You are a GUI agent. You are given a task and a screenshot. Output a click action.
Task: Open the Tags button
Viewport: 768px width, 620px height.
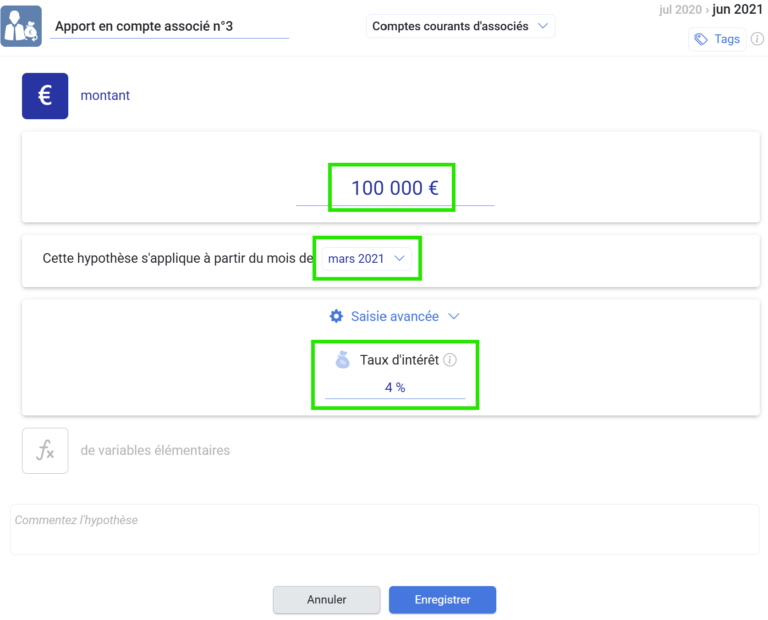pyautogui.click(x=717, y=39)
